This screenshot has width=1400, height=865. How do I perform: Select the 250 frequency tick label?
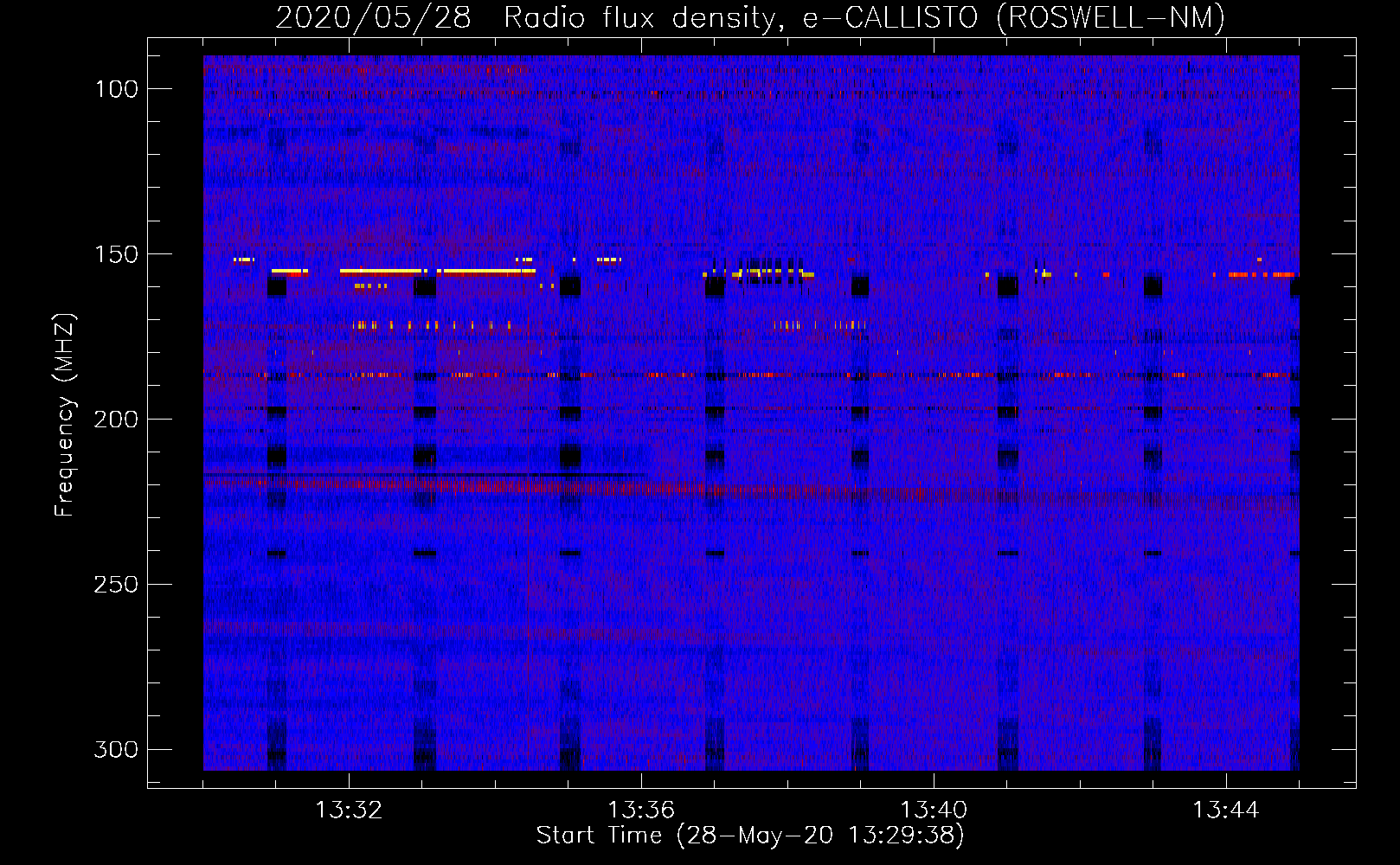[x=116, y=585]
